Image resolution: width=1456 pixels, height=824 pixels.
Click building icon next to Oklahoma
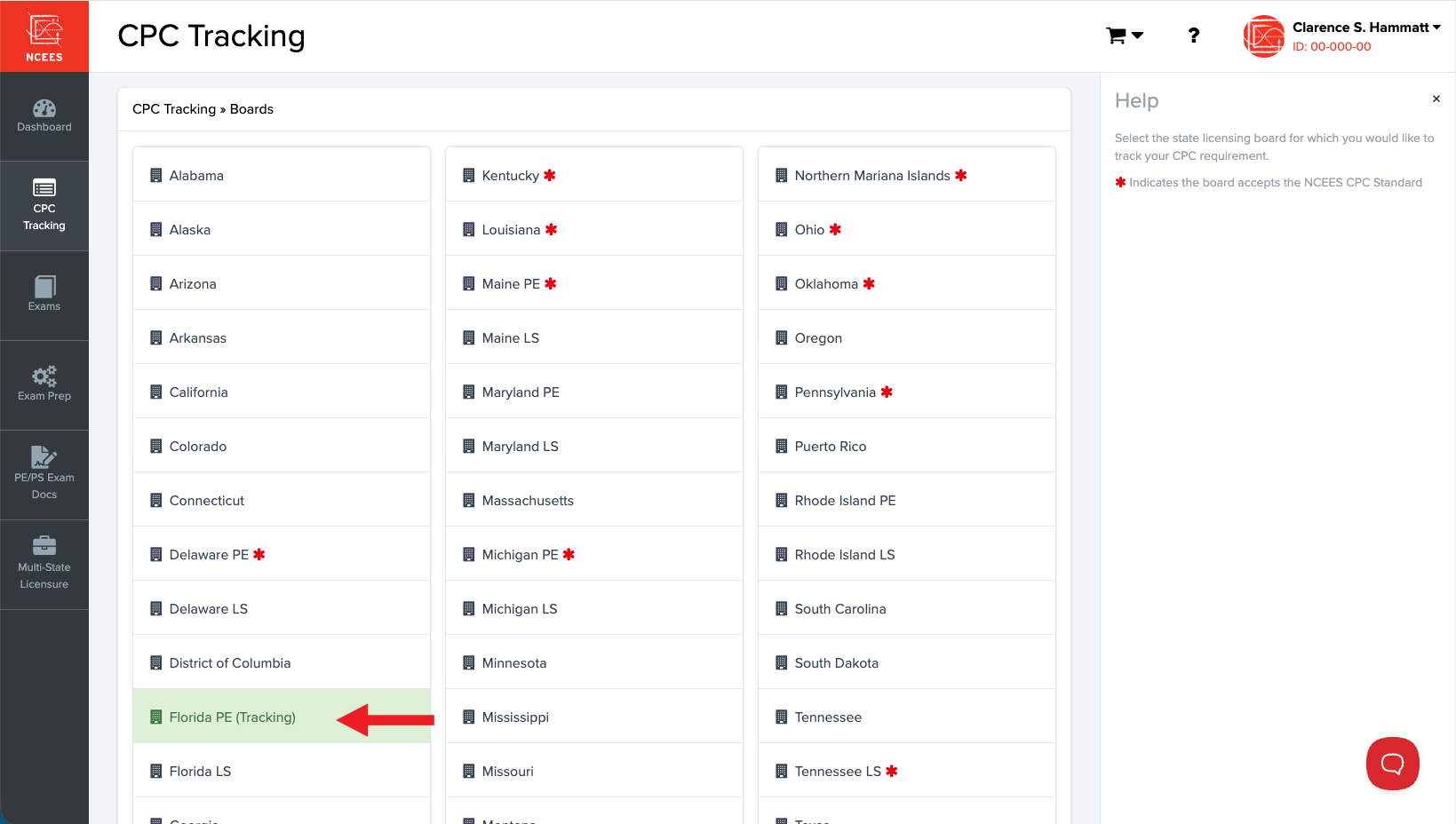pyautogui.click(x=782, y=283)
